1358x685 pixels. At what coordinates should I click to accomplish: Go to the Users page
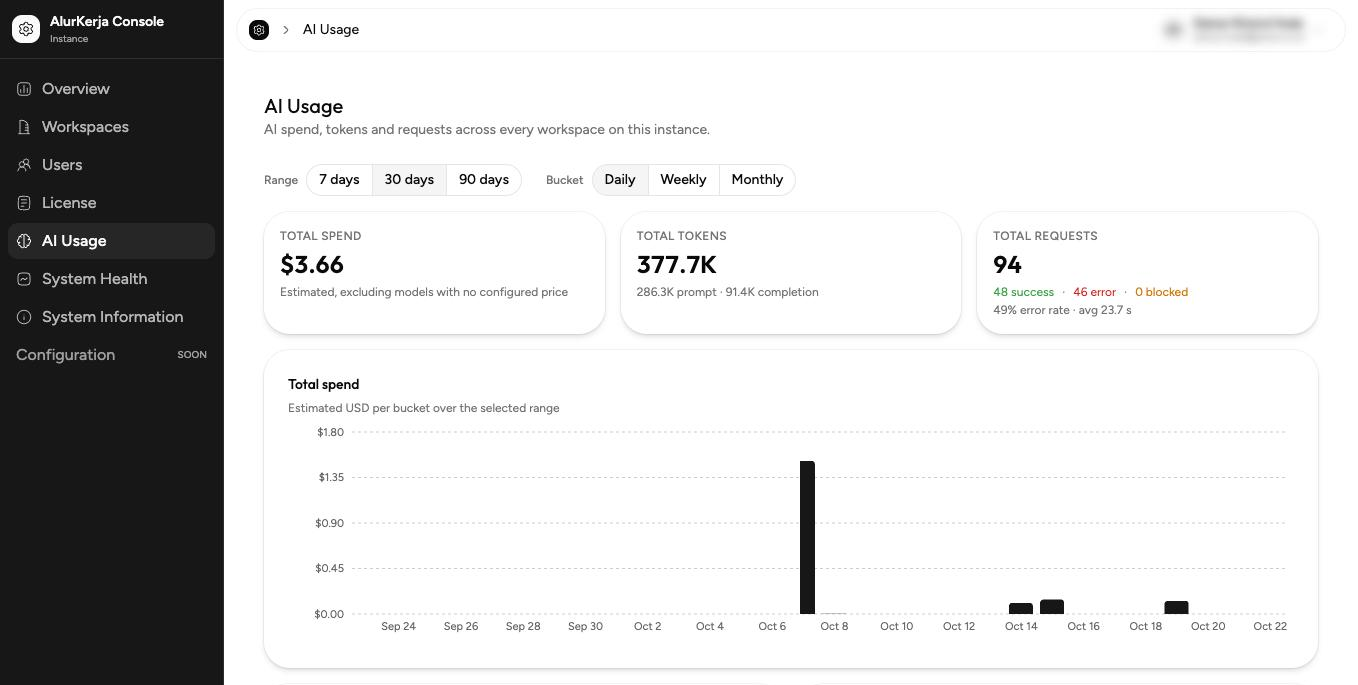pos(112,165)
